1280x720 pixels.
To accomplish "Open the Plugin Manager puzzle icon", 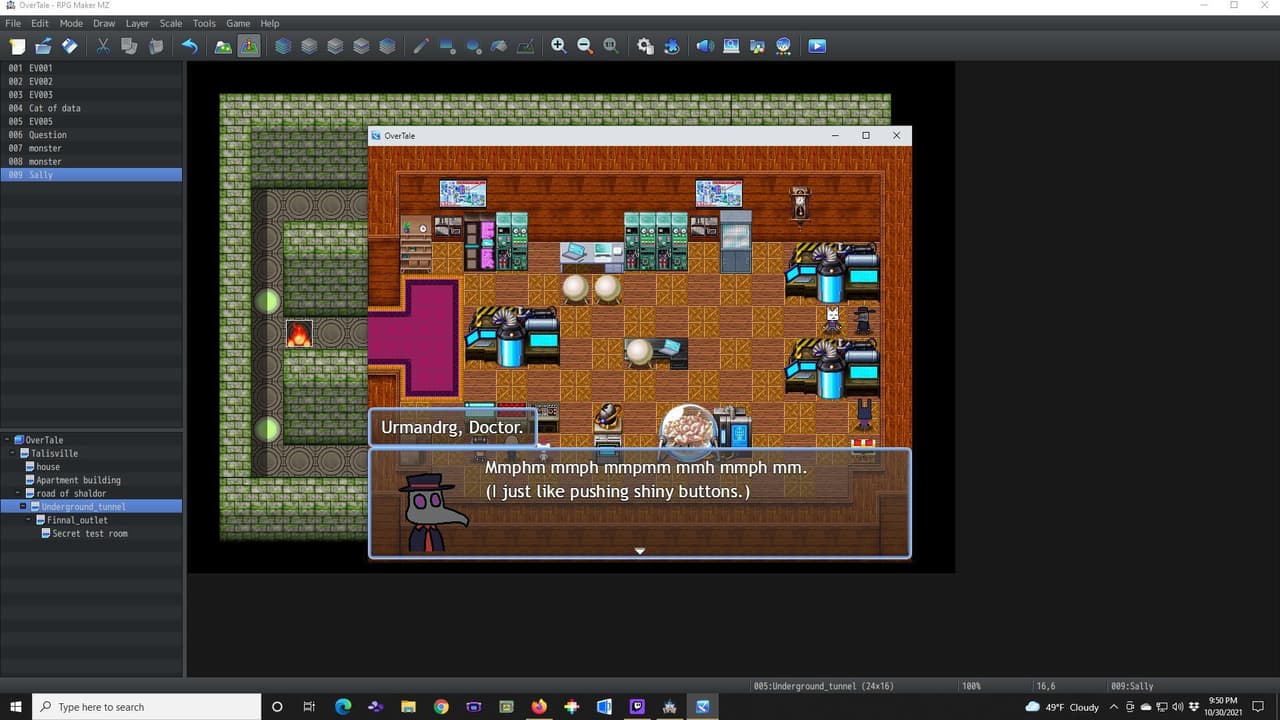I will [671, 46].
